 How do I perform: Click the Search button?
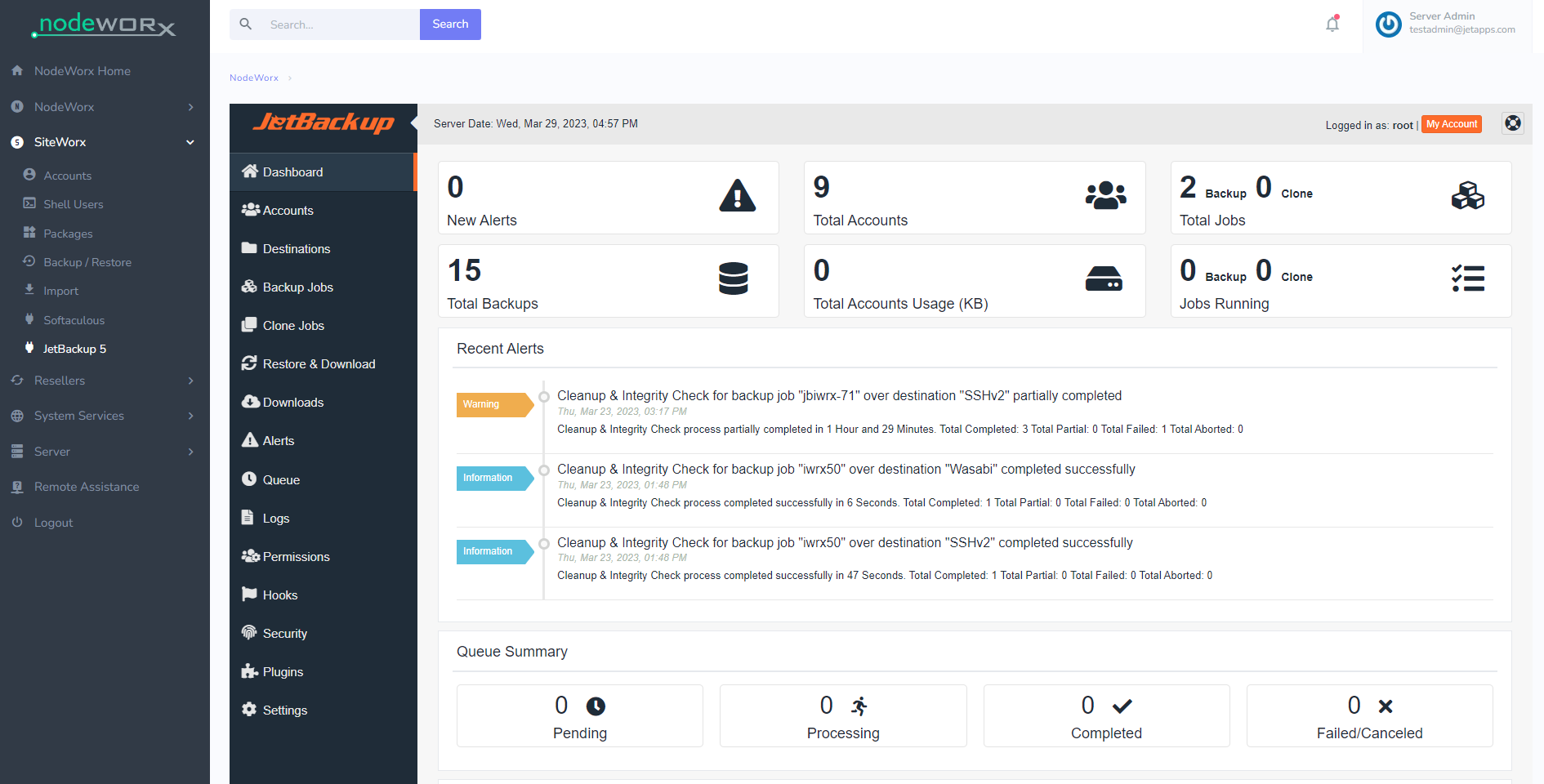(x=450, y=24)
